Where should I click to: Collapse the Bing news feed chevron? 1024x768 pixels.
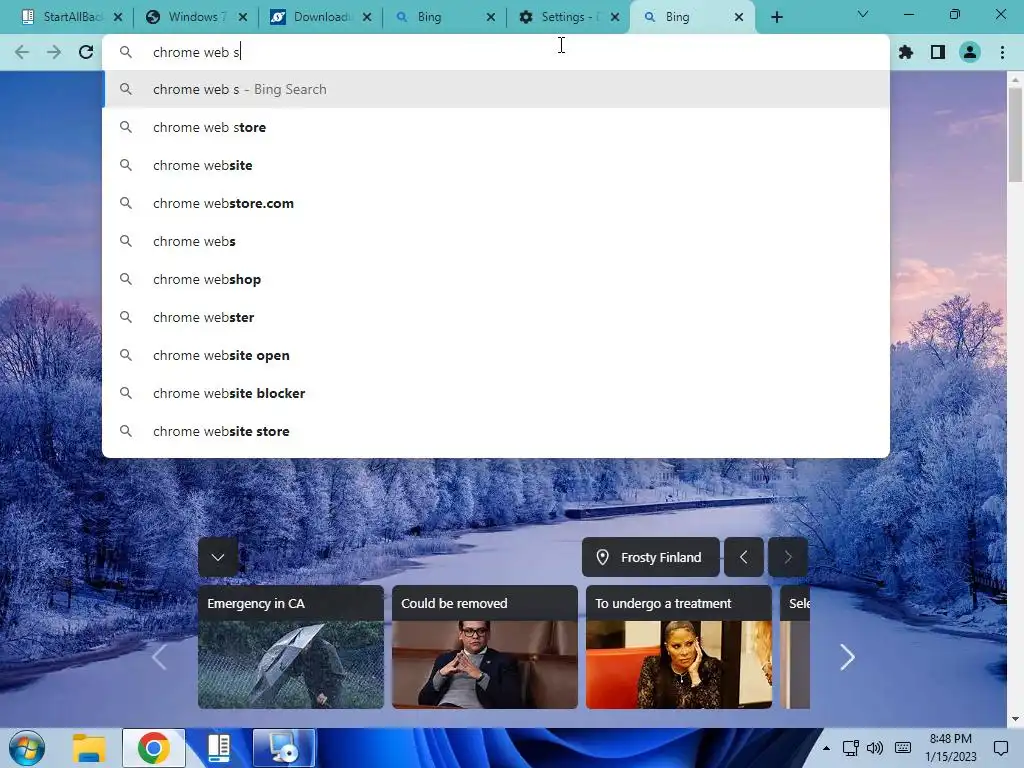pyautogui.click(x=218, y=557)
